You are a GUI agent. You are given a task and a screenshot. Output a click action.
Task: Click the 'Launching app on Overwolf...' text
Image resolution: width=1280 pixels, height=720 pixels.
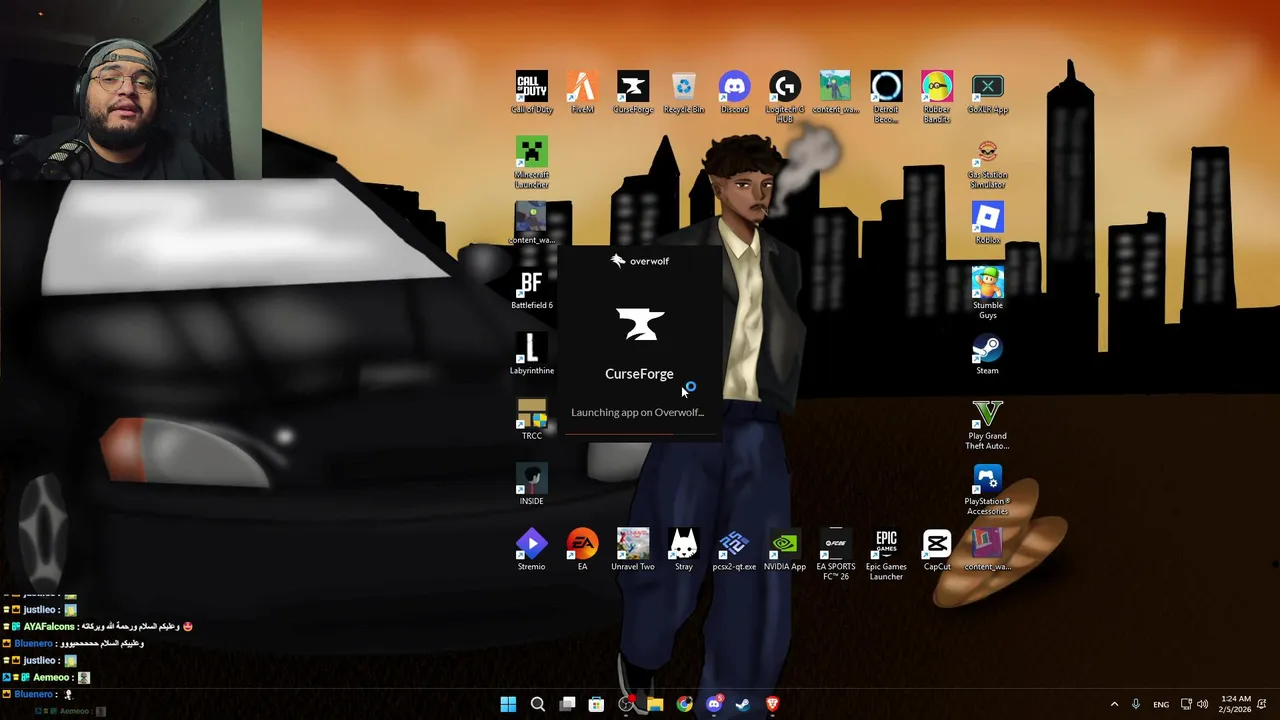tap(638, 412)
